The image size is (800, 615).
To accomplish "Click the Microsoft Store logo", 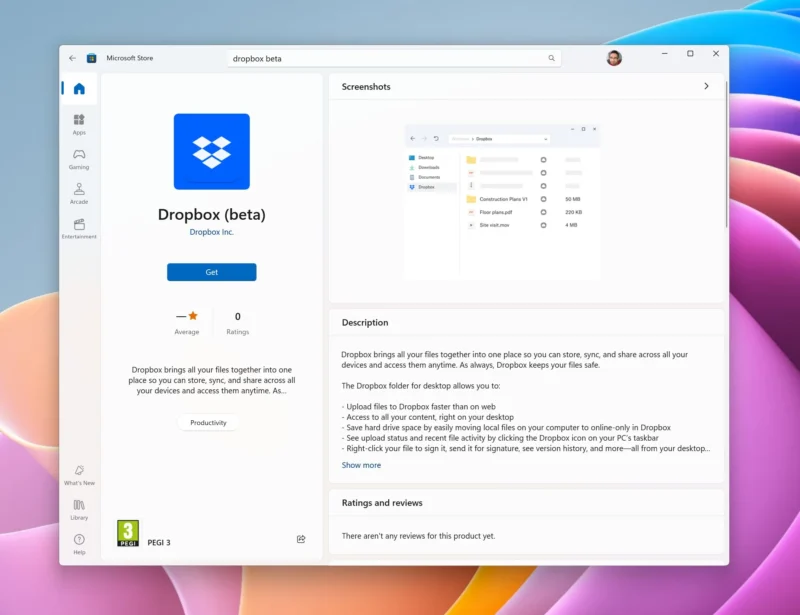I will click(x=91, y=58).
